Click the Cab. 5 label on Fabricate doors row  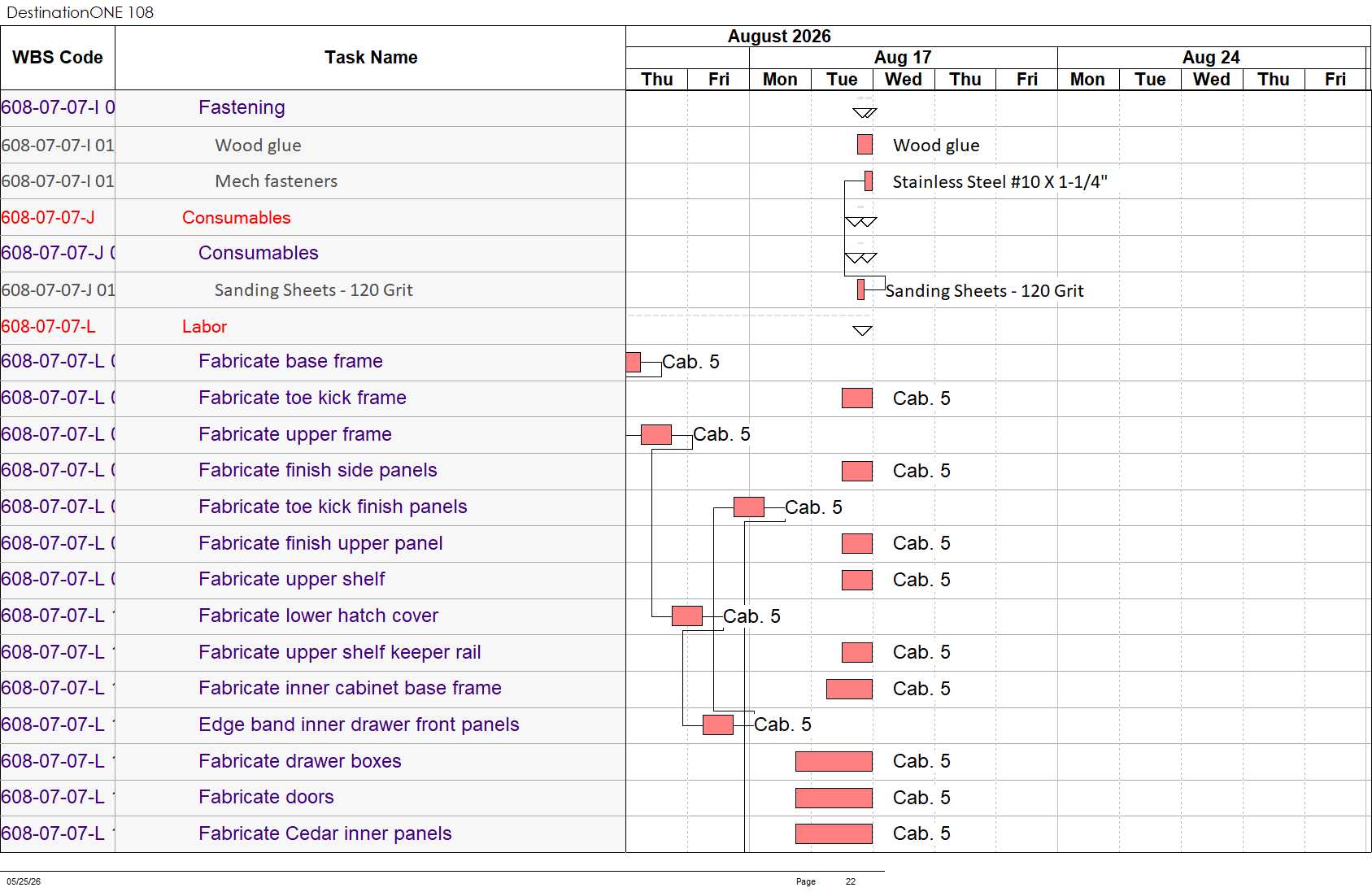pos(921,798)
